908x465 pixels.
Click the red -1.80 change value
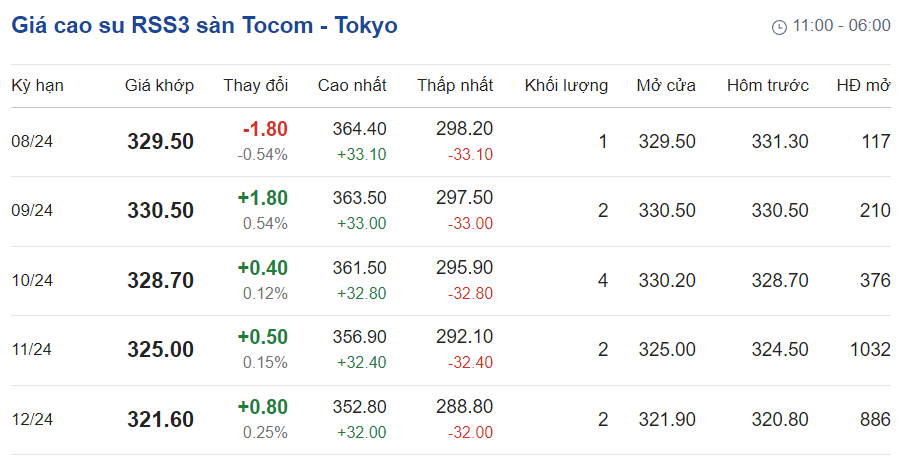click(x=265, y=129)
